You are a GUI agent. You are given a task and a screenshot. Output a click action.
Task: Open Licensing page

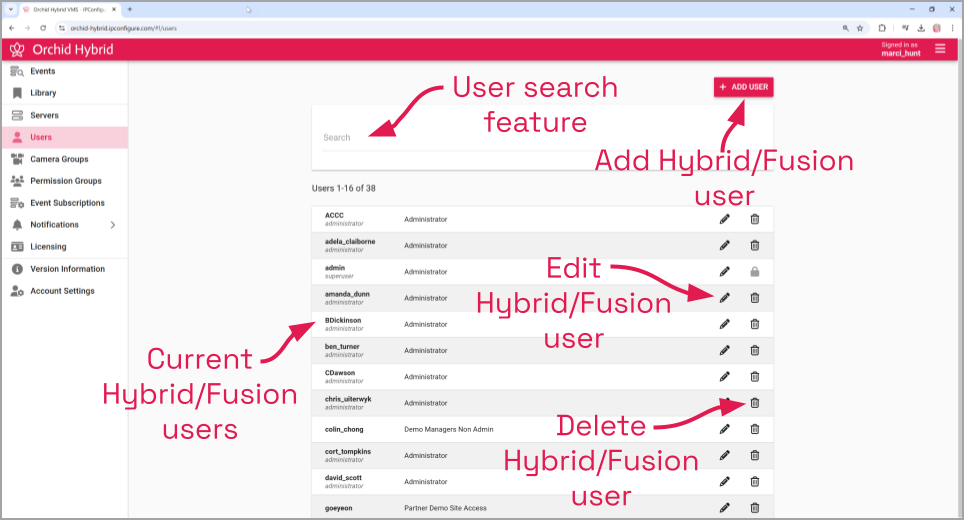click(65, 246)
